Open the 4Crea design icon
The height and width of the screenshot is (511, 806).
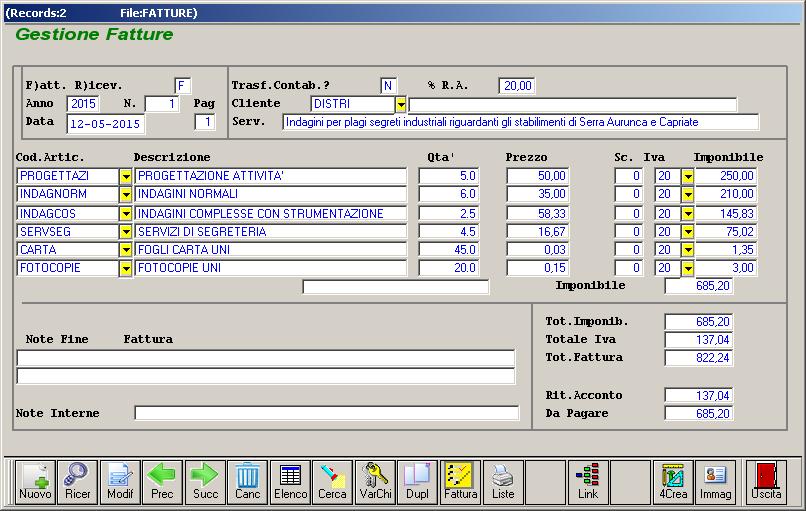(673, 482)
